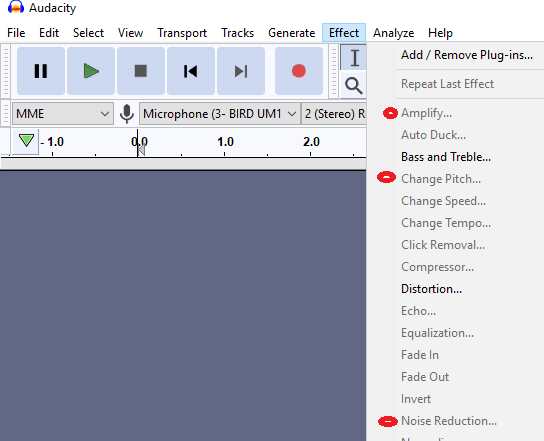Click the tools toolbar drag grabber
The height and width of the screenshot is (441, 544).
click(333, 71)
